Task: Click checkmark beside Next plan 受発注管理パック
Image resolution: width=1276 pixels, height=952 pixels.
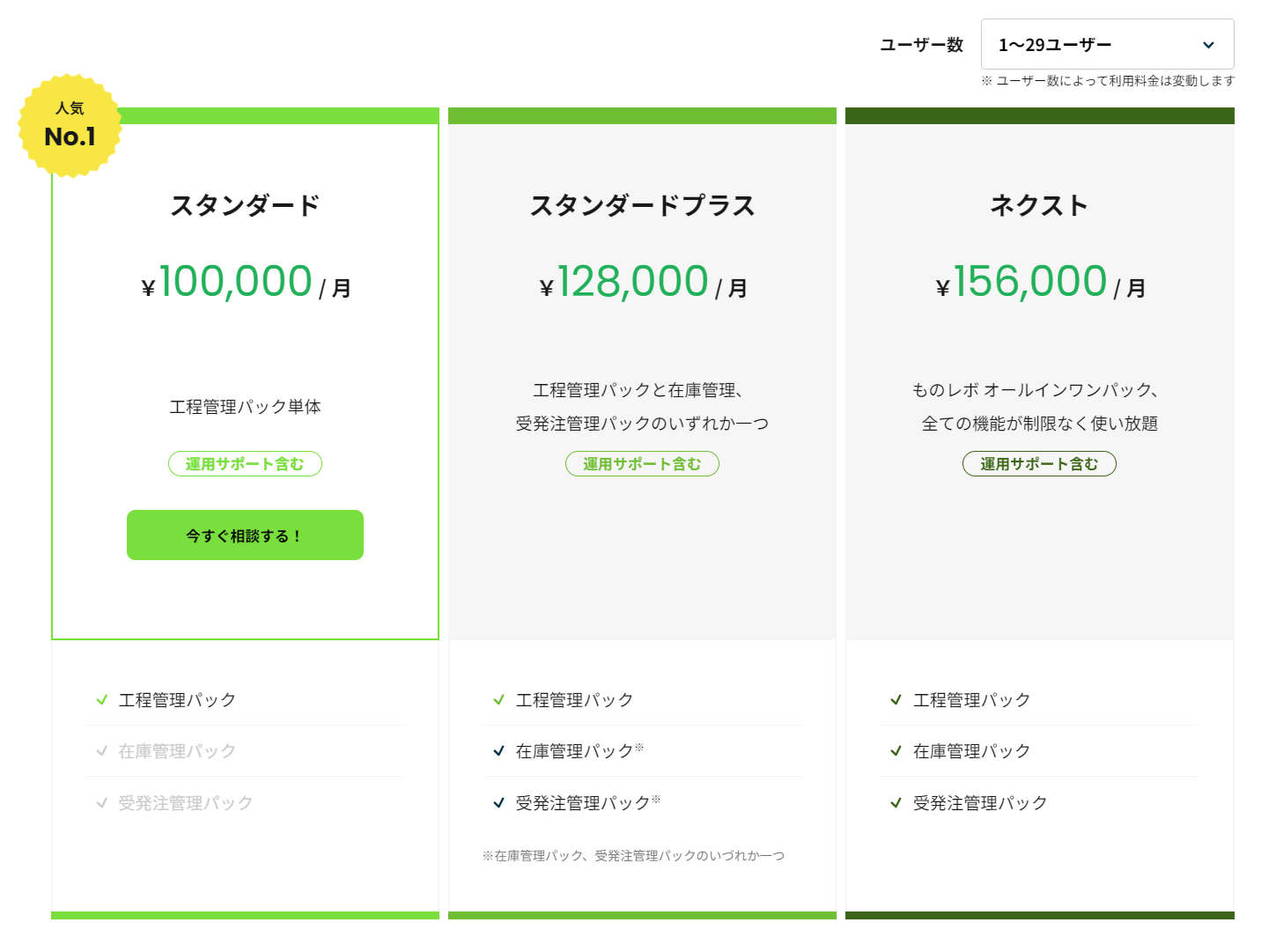Action: (896, 803)
